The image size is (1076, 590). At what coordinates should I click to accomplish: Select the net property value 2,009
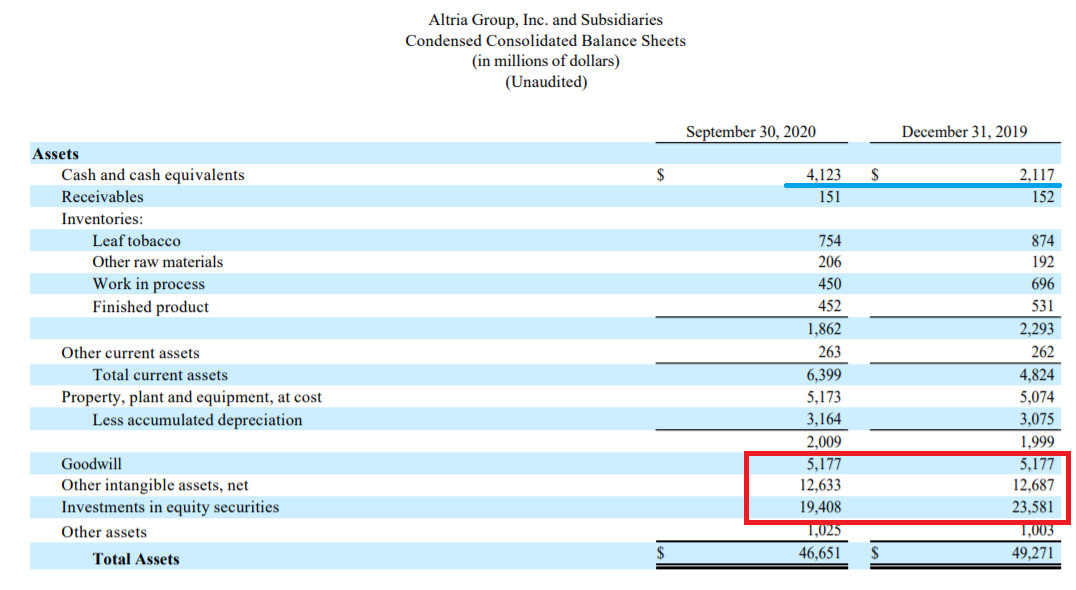pos(823,442)
